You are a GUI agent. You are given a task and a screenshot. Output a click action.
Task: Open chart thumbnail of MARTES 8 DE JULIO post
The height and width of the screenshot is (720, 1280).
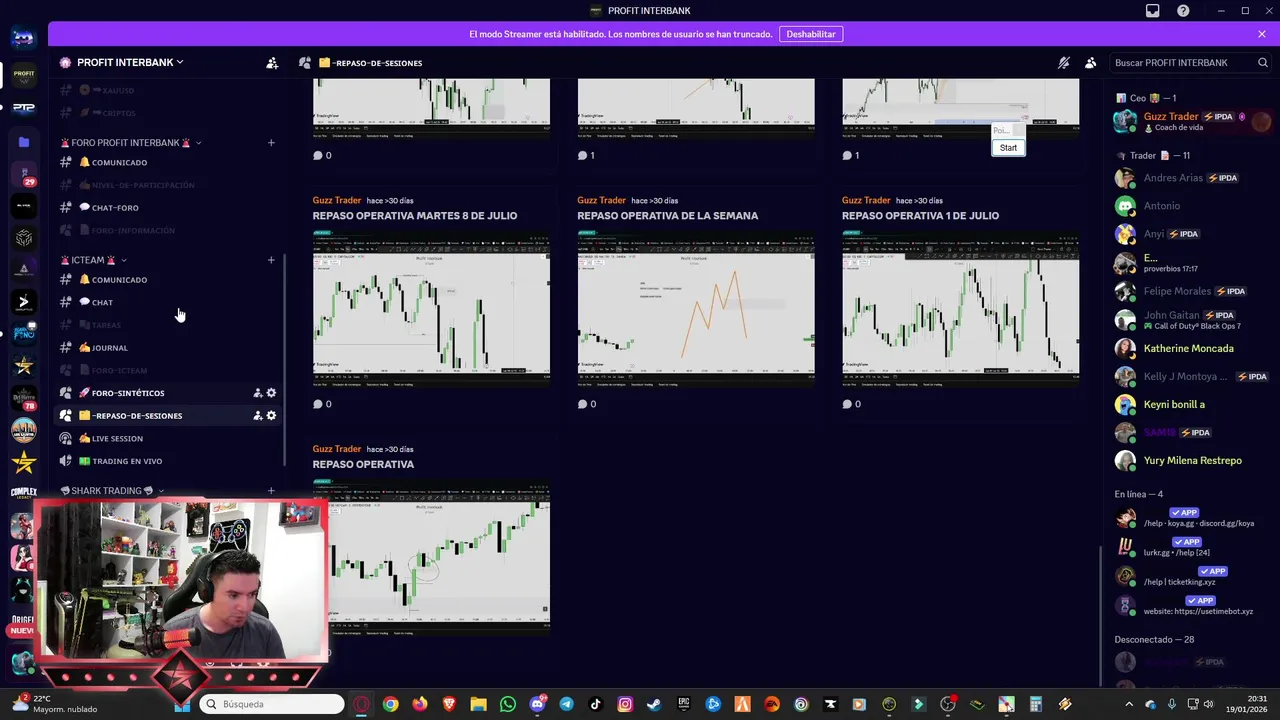431,308
